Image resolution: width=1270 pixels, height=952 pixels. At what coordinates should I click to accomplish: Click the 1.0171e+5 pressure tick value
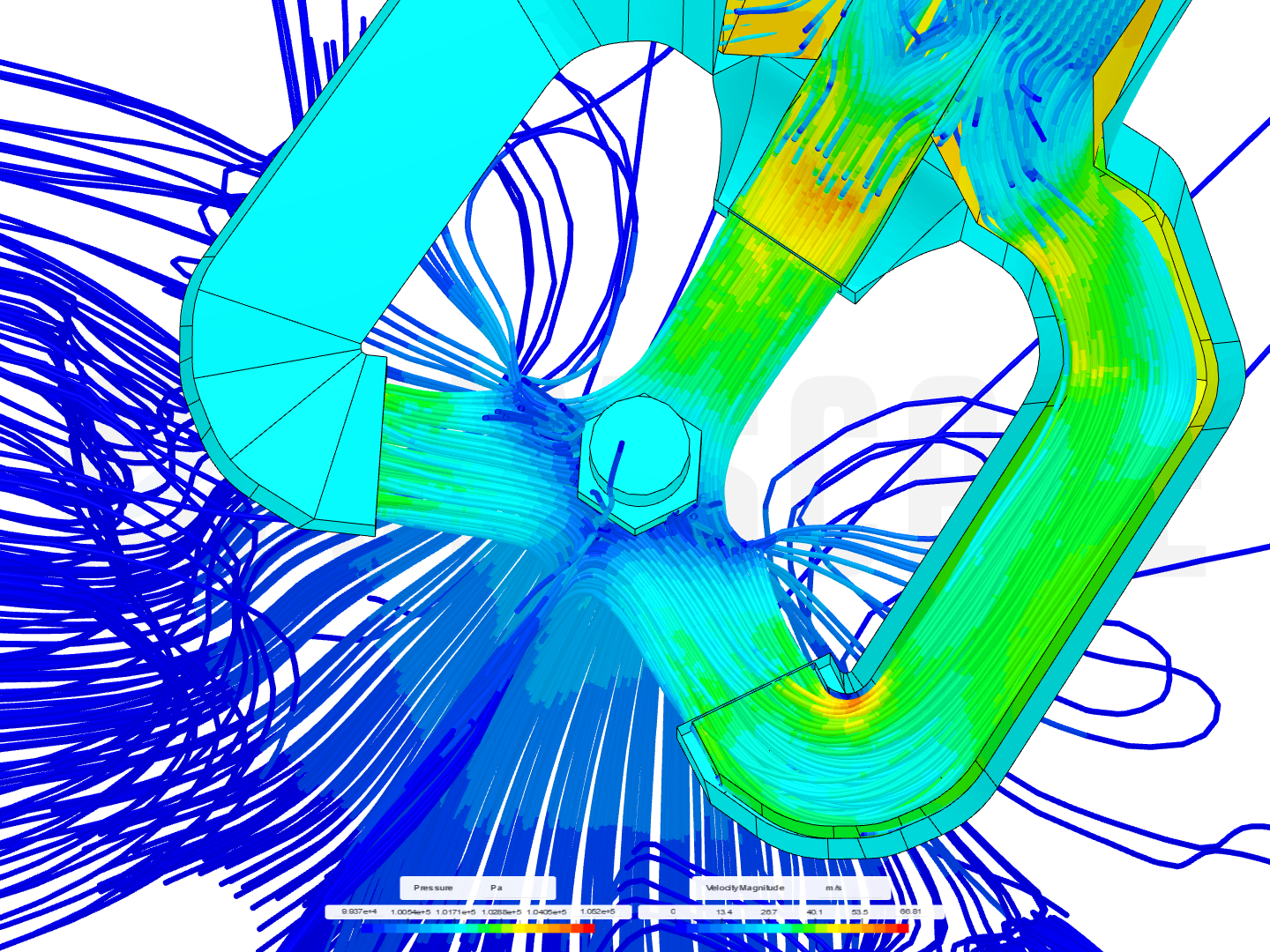pos(455,911)
